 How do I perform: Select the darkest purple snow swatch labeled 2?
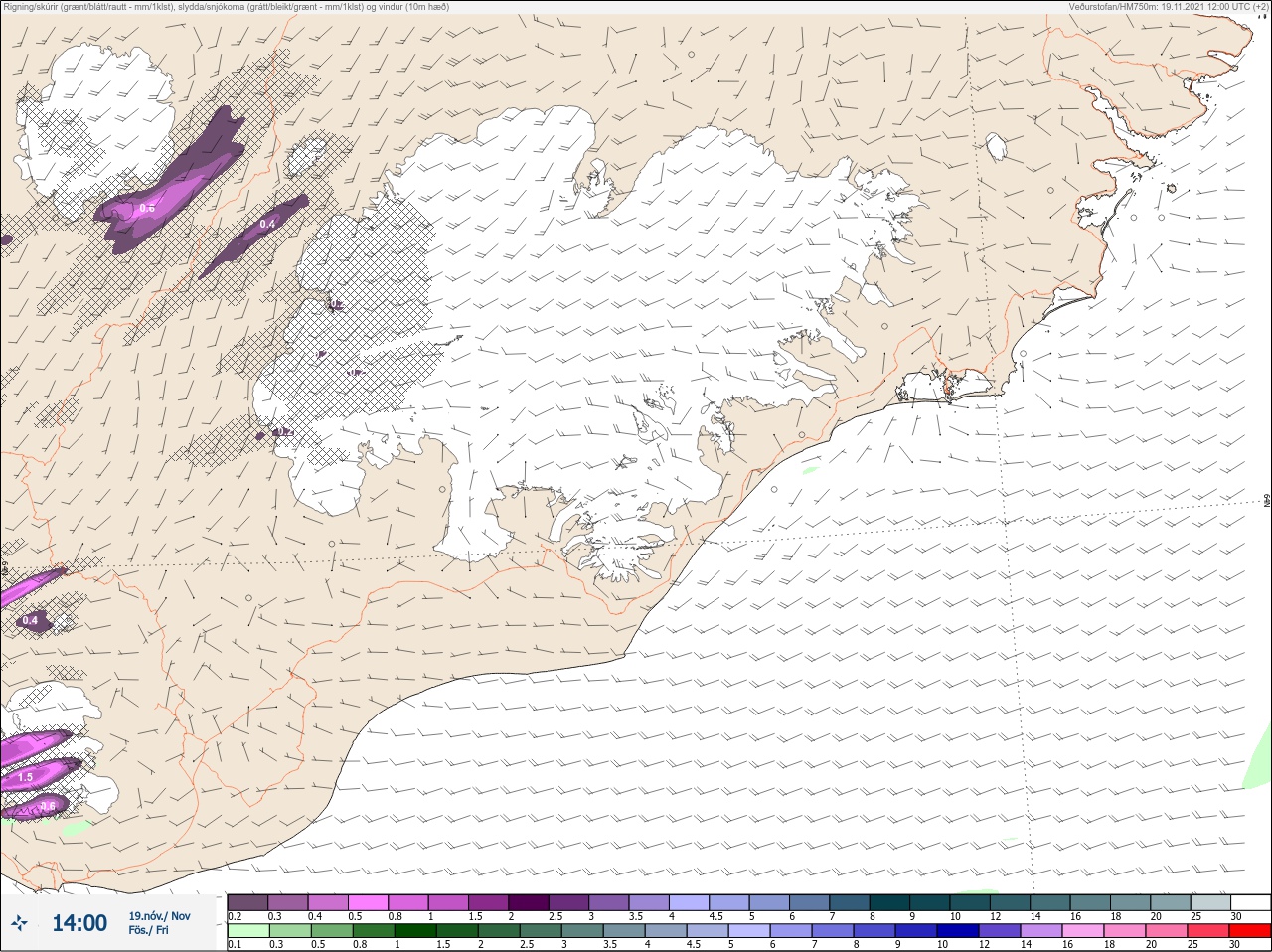529,901
